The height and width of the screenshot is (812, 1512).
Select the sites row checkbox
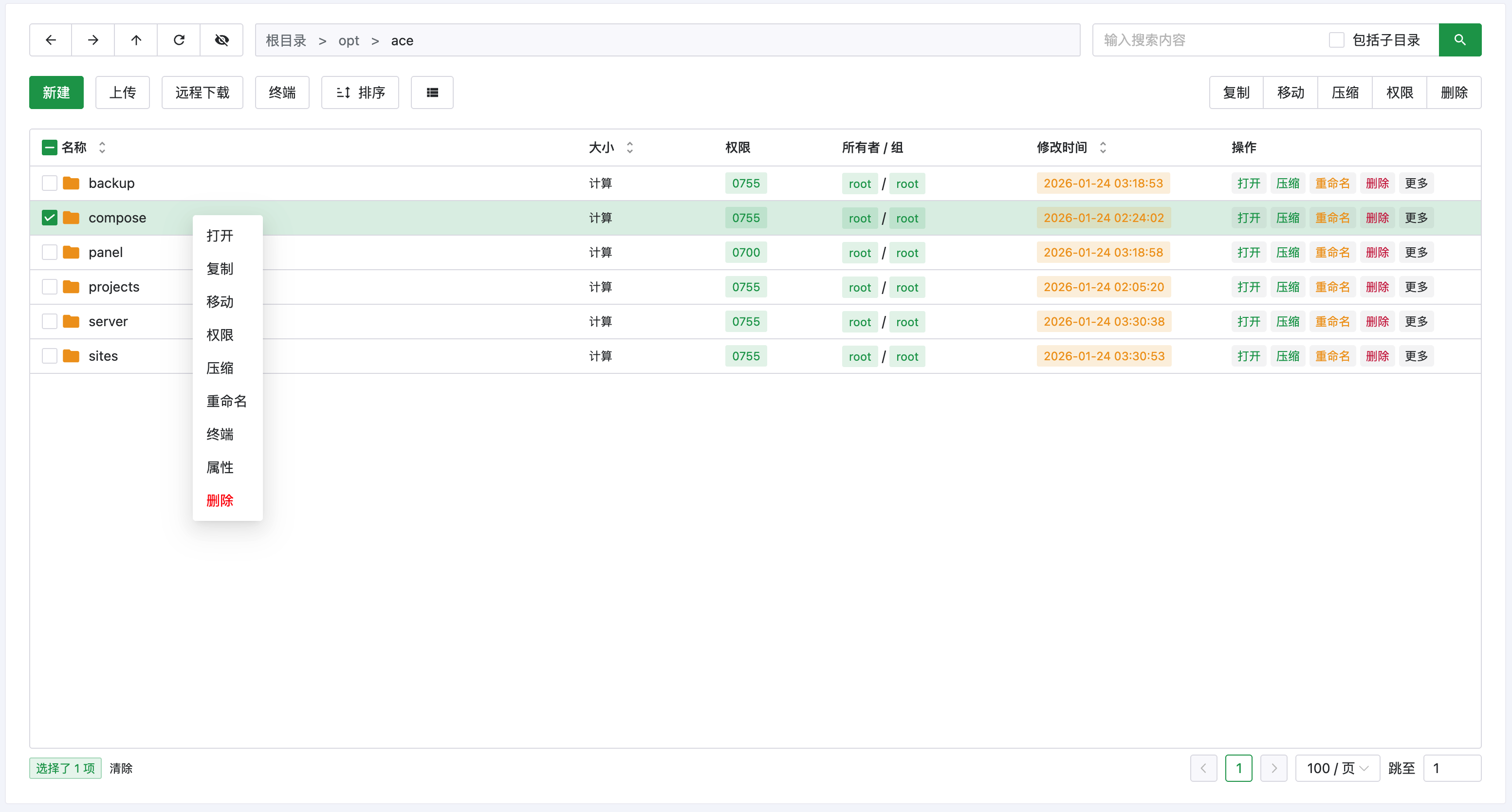pyautogui.click(x=49, y=356)
